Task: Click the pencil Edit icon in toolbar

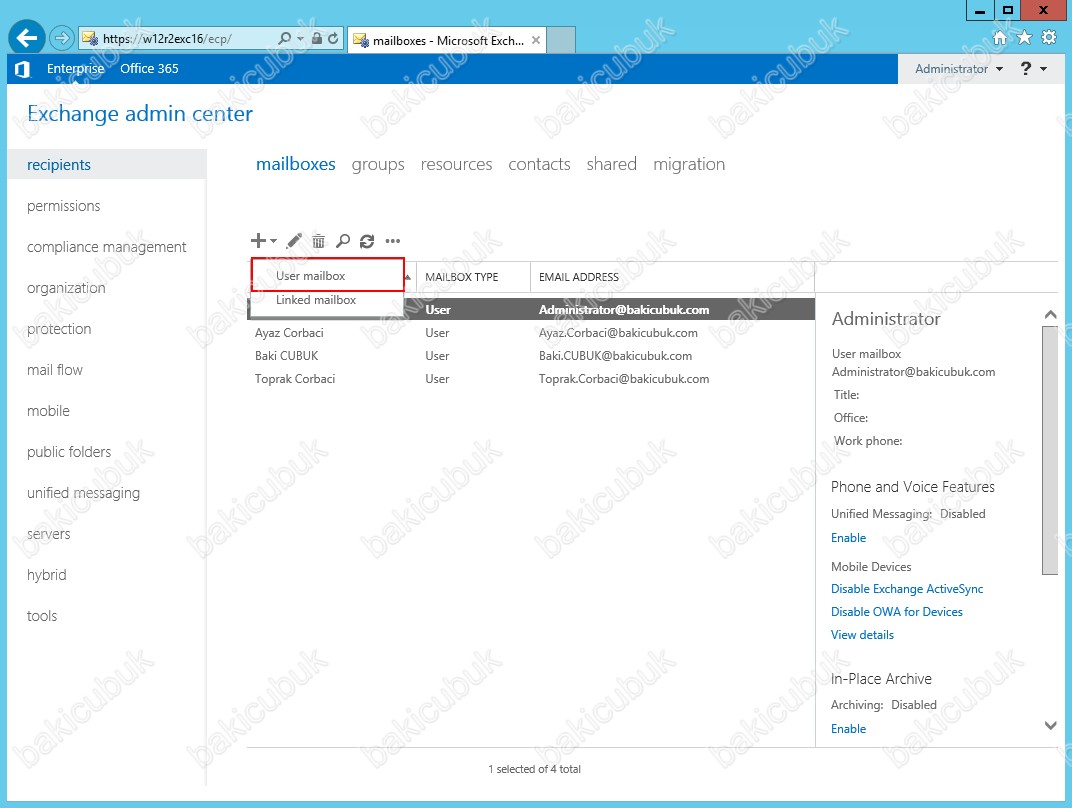Action: coord(294,241)
